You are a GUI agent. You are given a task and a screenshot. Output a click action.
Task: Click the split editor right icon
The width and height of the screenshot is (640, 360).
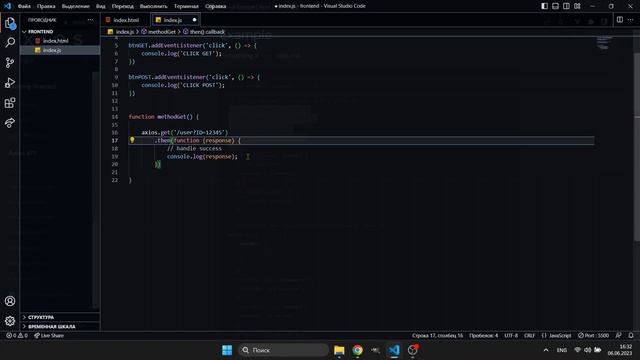pos(620,20)
